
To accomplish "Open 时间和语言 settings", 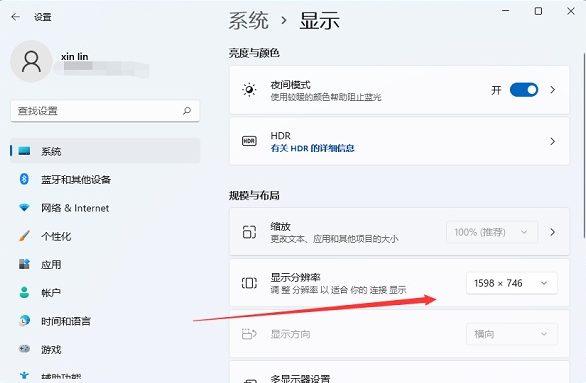I will coord(105,321).
